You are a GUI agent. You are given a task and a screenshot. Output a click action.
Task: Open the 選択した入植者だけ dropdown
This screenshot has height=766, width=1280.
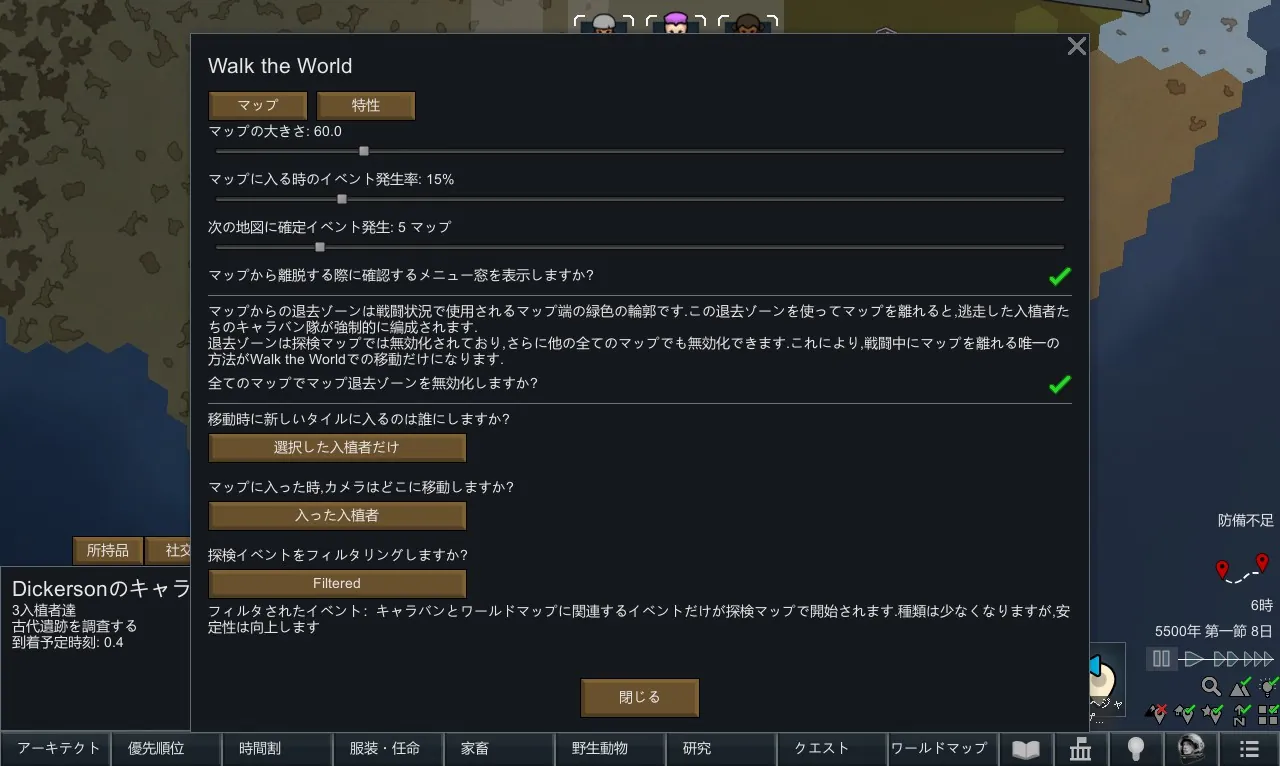pos(337,448)
